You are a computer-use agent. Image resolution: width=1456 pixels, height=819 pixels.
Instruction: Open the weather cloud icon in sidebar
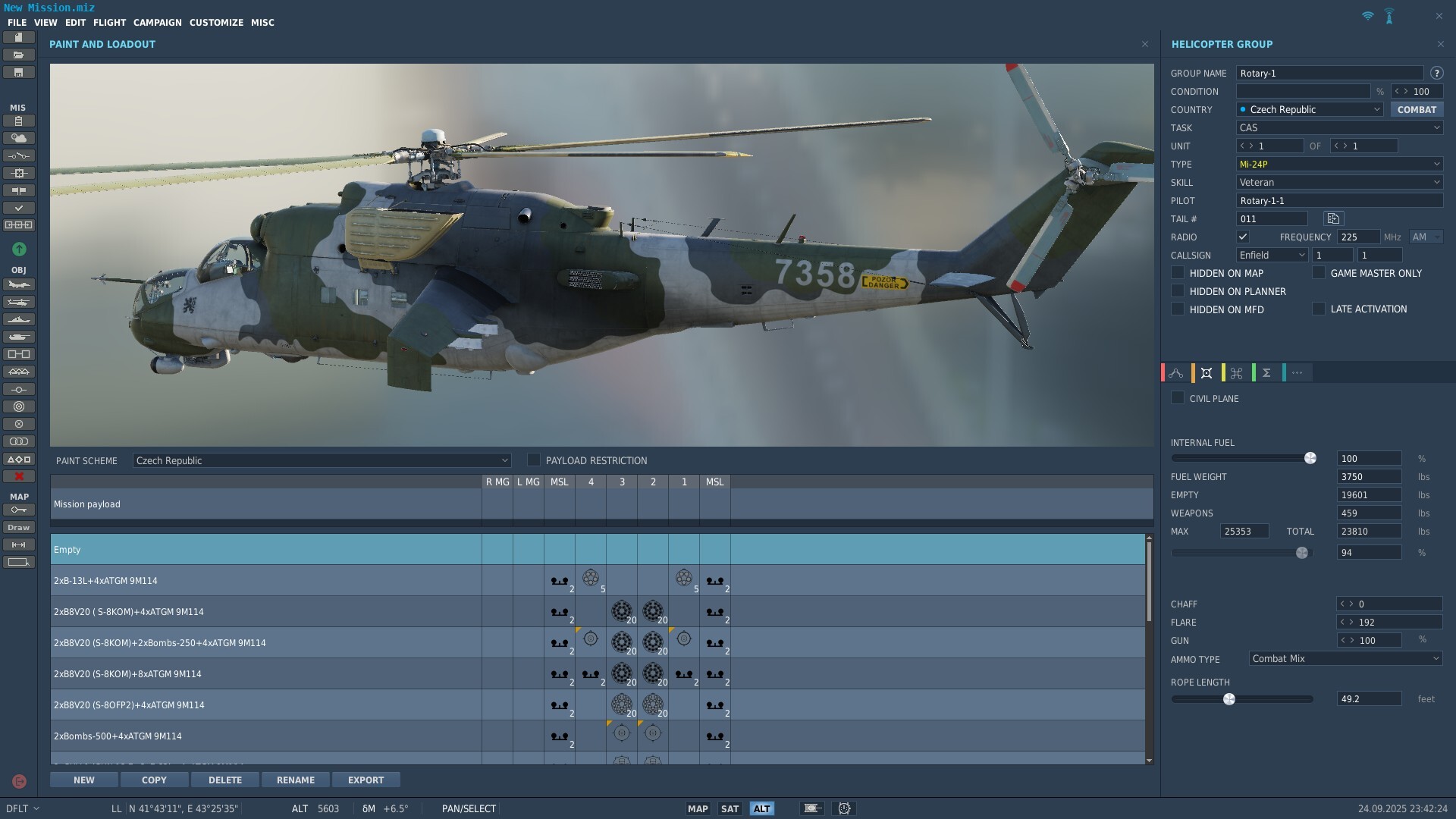tap(19, 138)
